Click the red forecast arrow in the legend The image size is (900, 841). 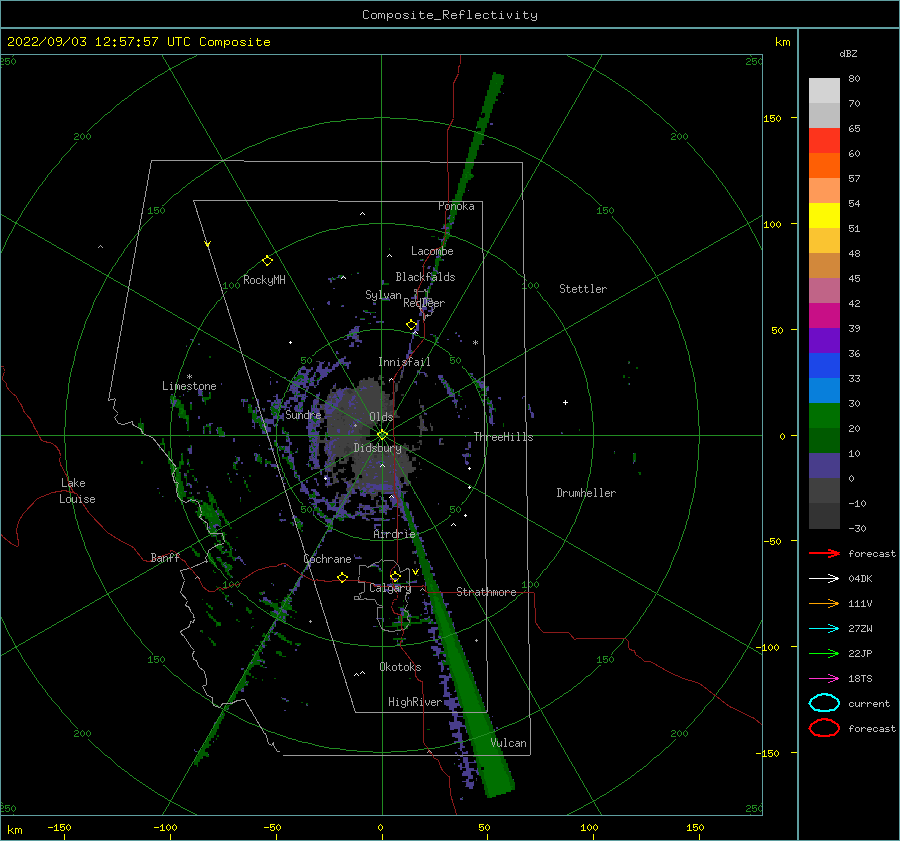[824, 553]
